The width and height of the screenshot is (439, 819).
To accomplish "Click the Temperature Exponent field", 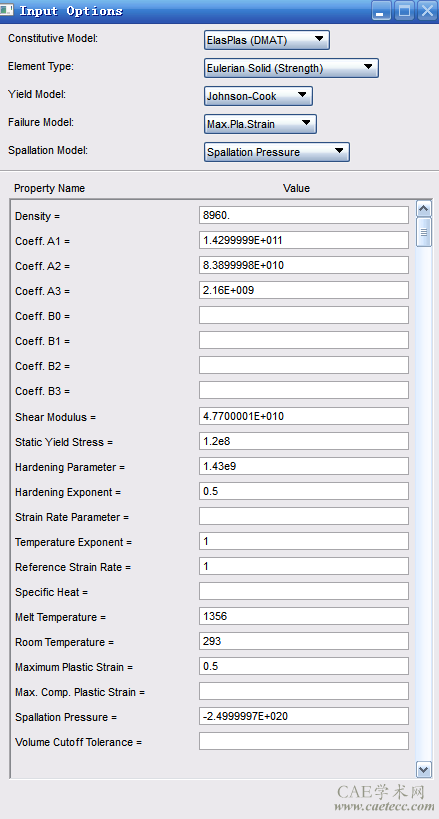I will point(304,542).
